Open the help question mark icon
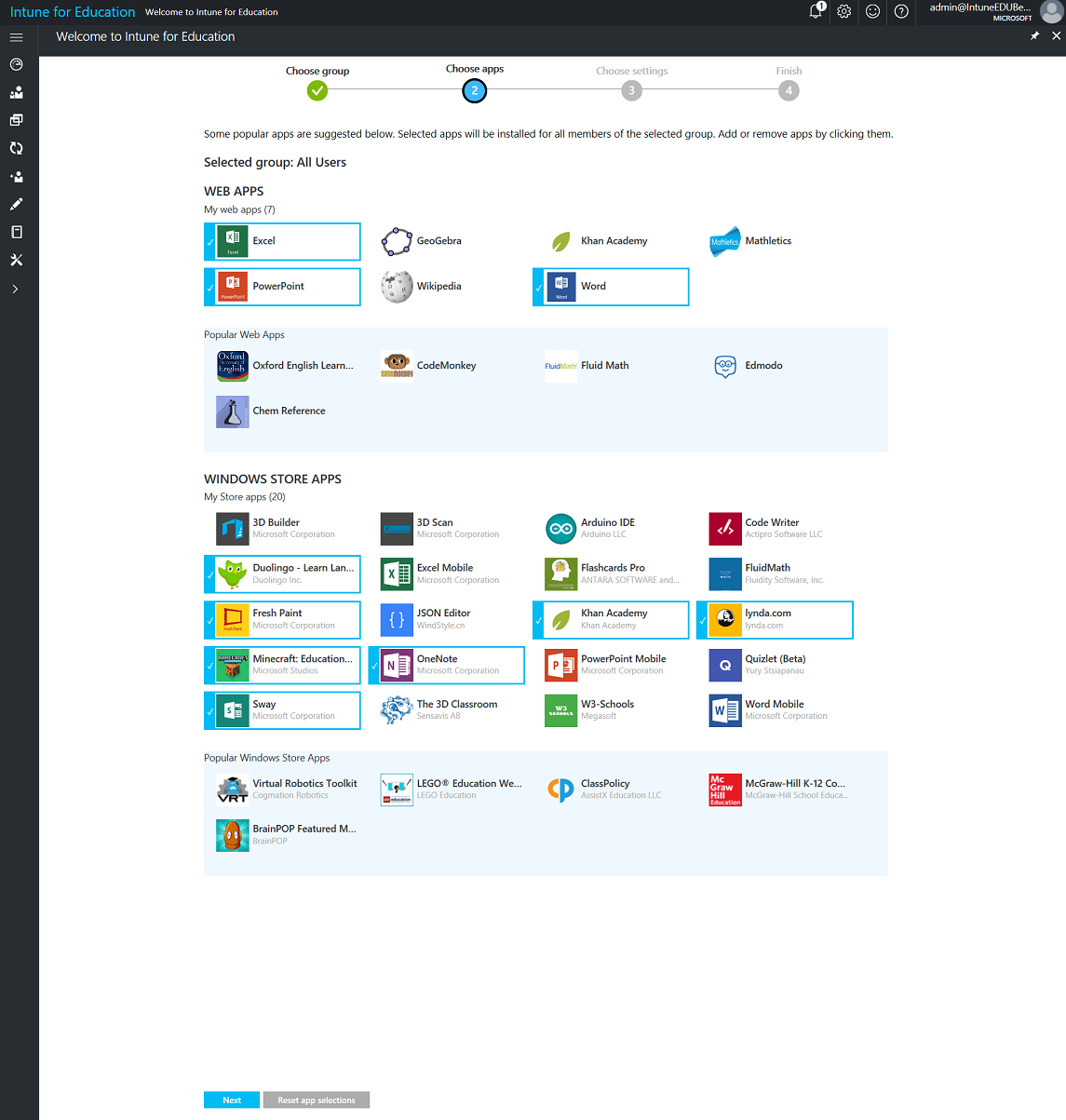 click(x=901, y=11)
